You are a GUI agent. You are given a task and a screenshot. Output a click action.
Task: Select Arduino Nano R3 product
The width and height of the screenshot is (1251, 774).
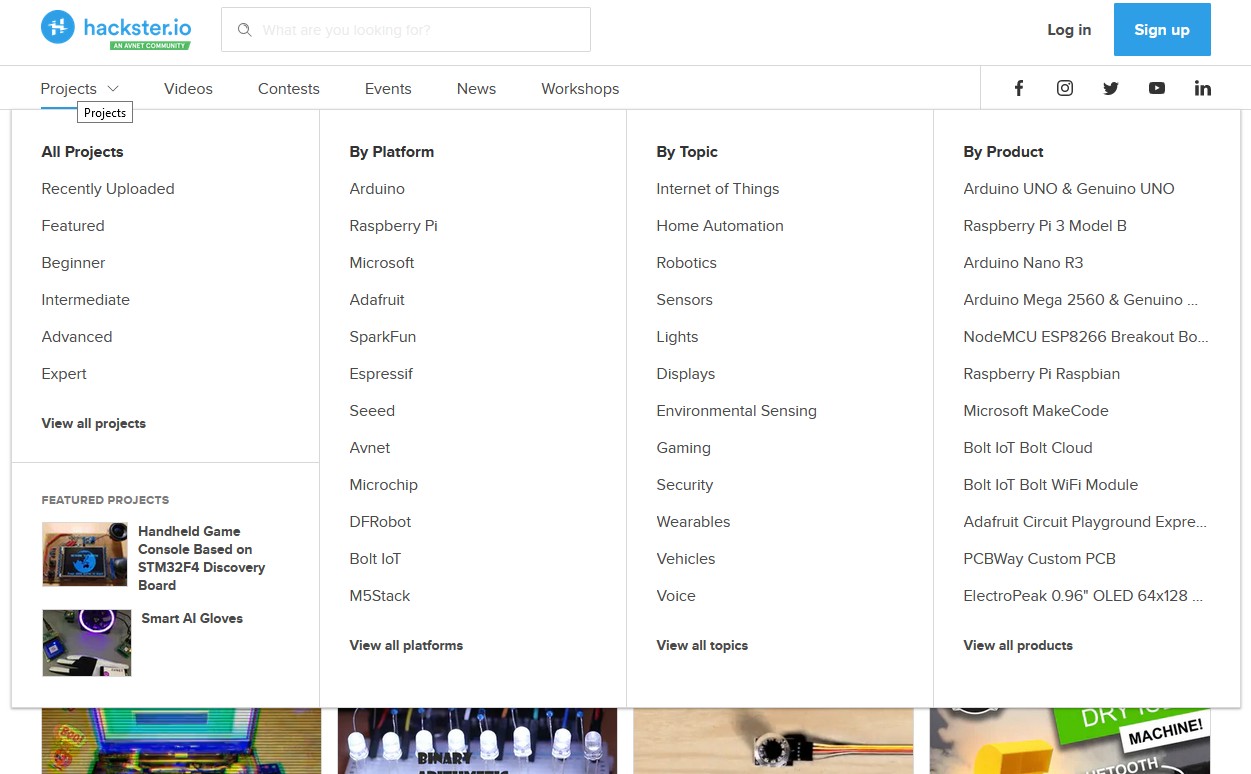[x=1023, y=263]
